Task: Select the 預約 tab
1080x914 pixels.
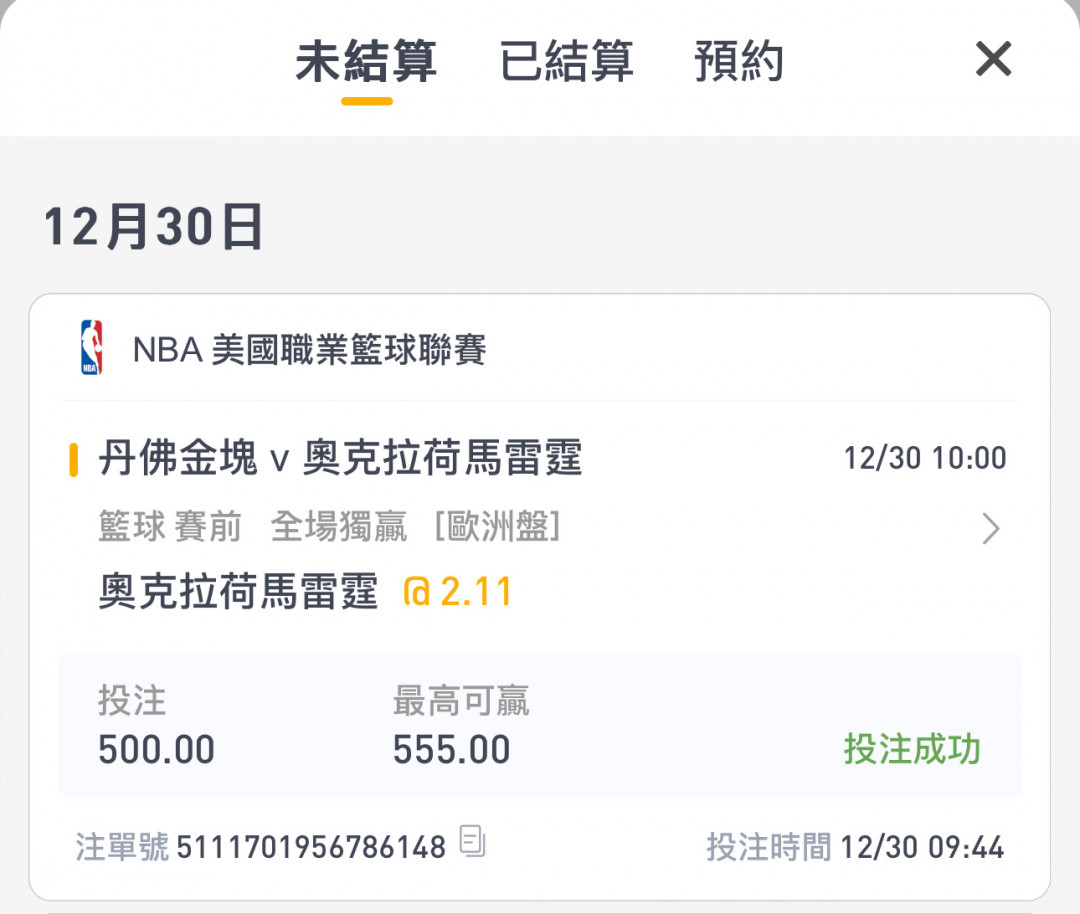Action: click(x=738, y=62)
